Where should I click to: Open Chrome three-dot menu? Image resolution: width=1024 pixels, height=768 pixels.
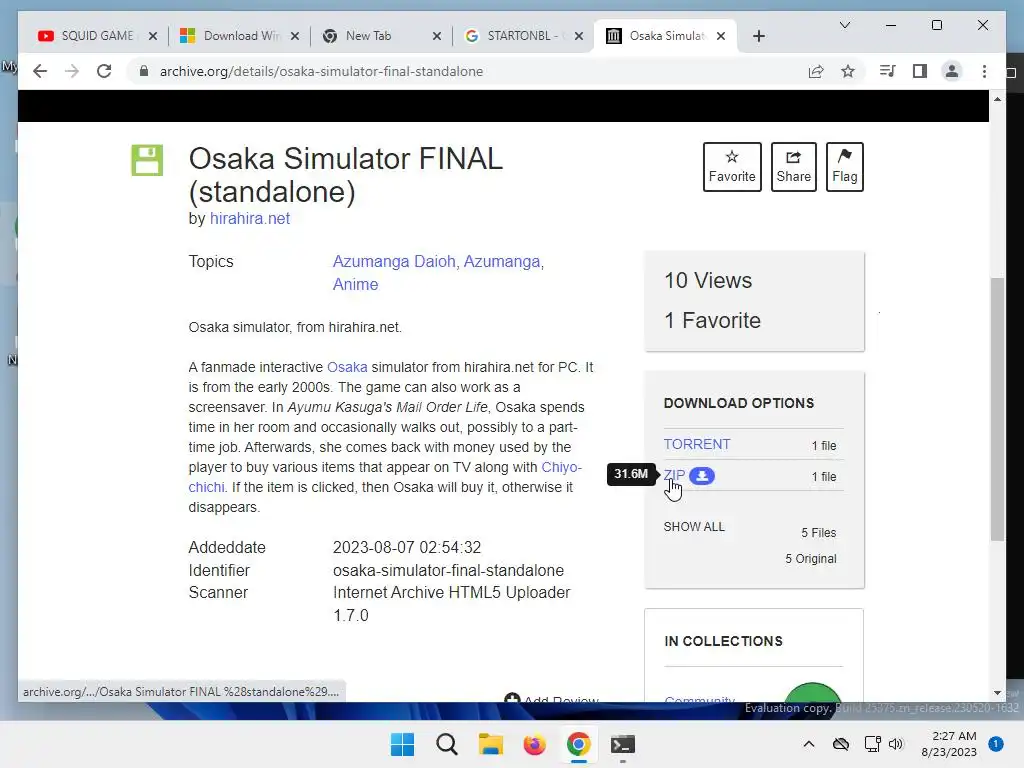tap(984, 71)
